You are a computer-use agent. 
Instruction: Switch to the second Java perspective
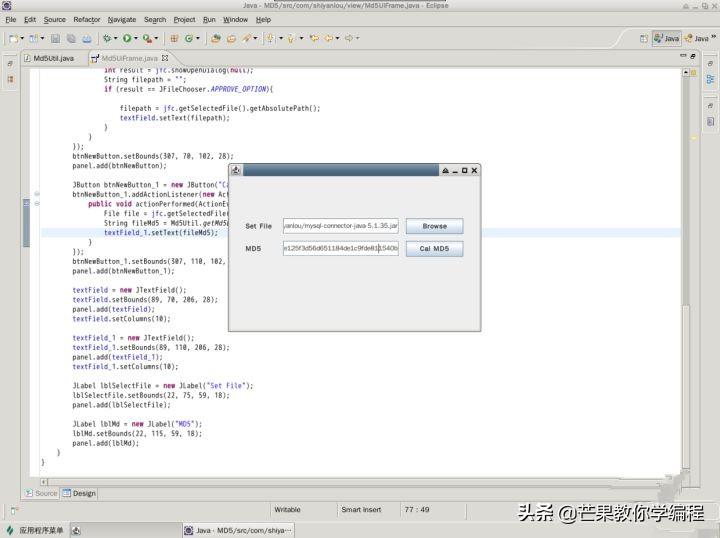[697, 39]
